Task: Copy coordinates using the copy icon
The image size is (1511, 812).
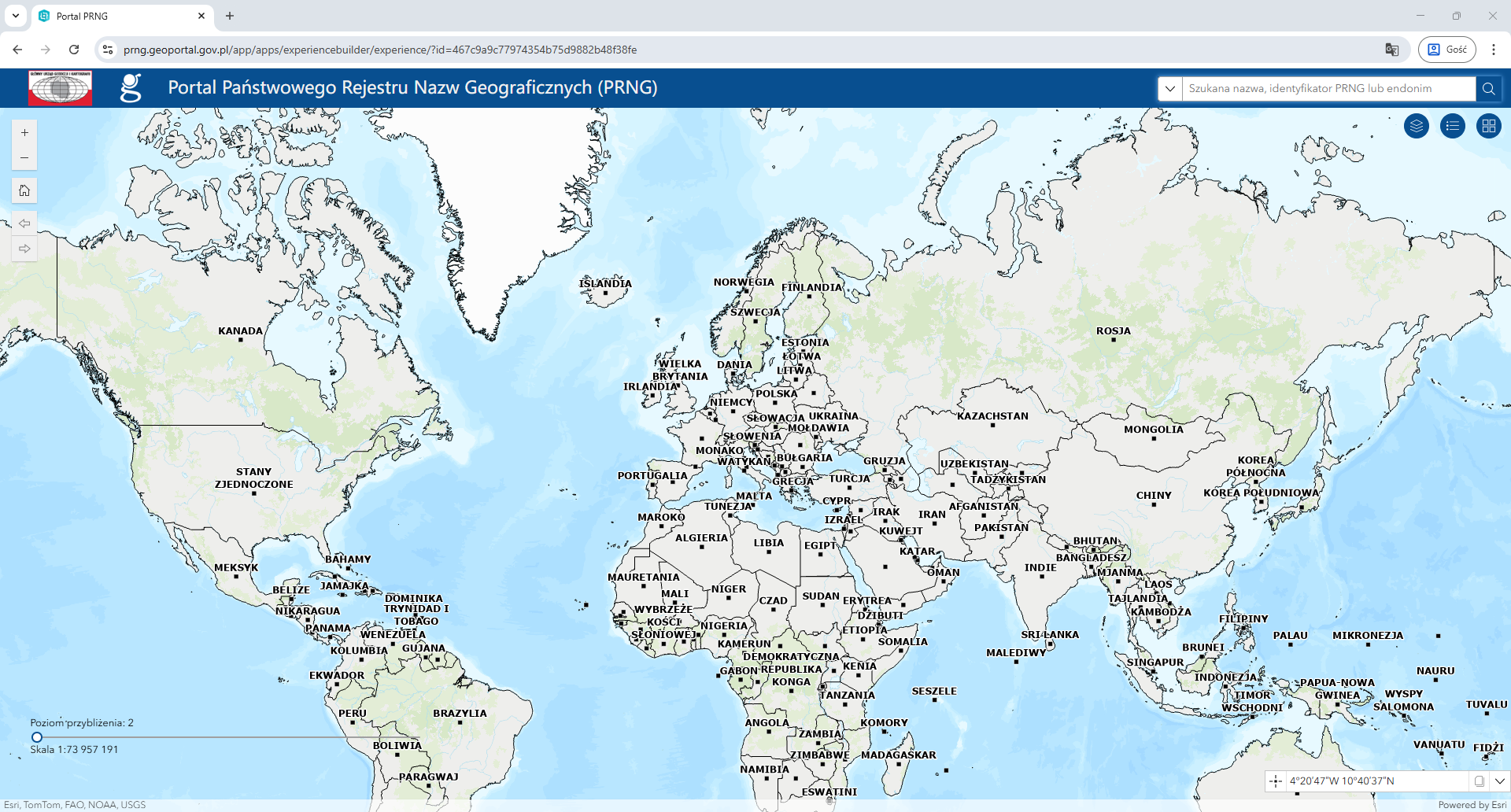Action: [1480, 781]
